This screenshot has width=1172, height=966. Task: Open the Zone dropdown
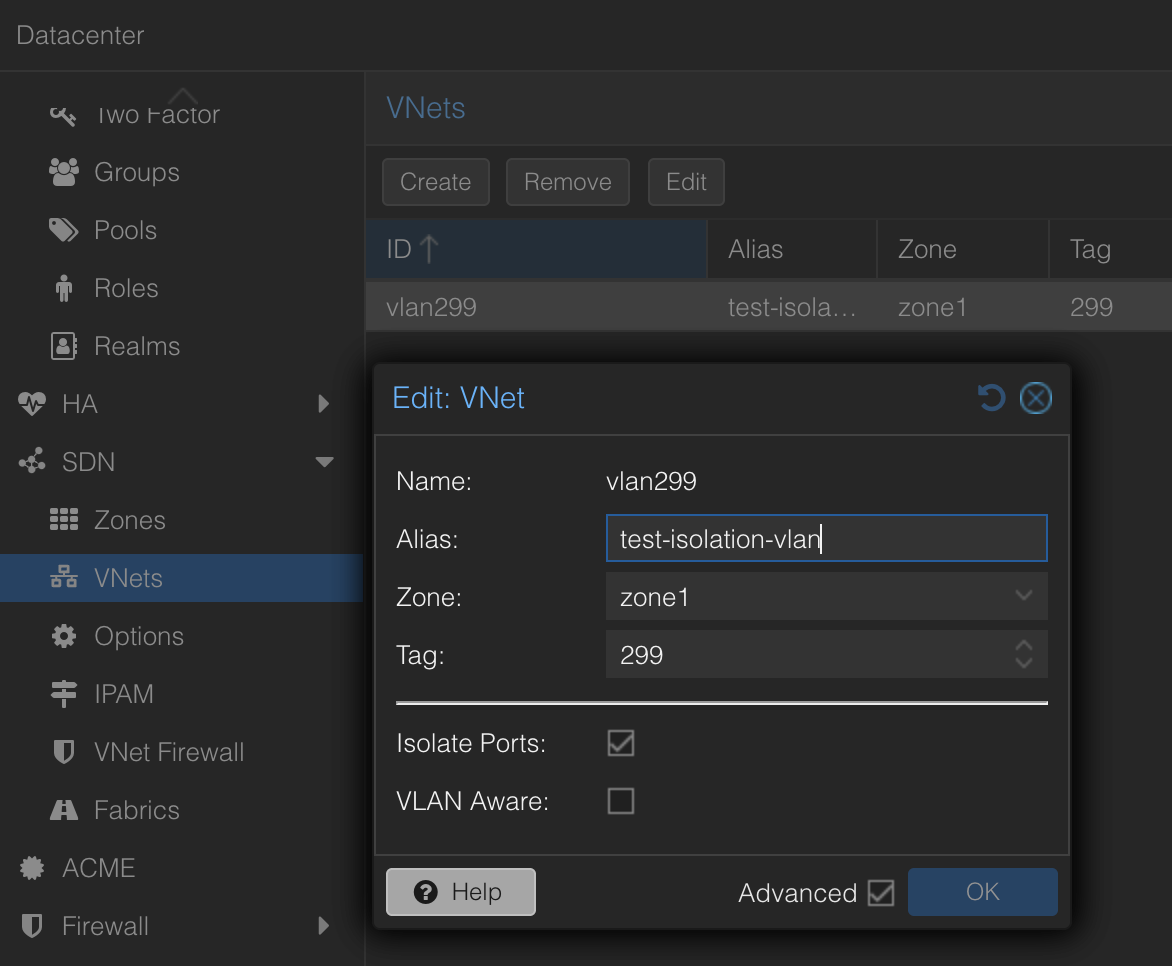coord(1023,597)
